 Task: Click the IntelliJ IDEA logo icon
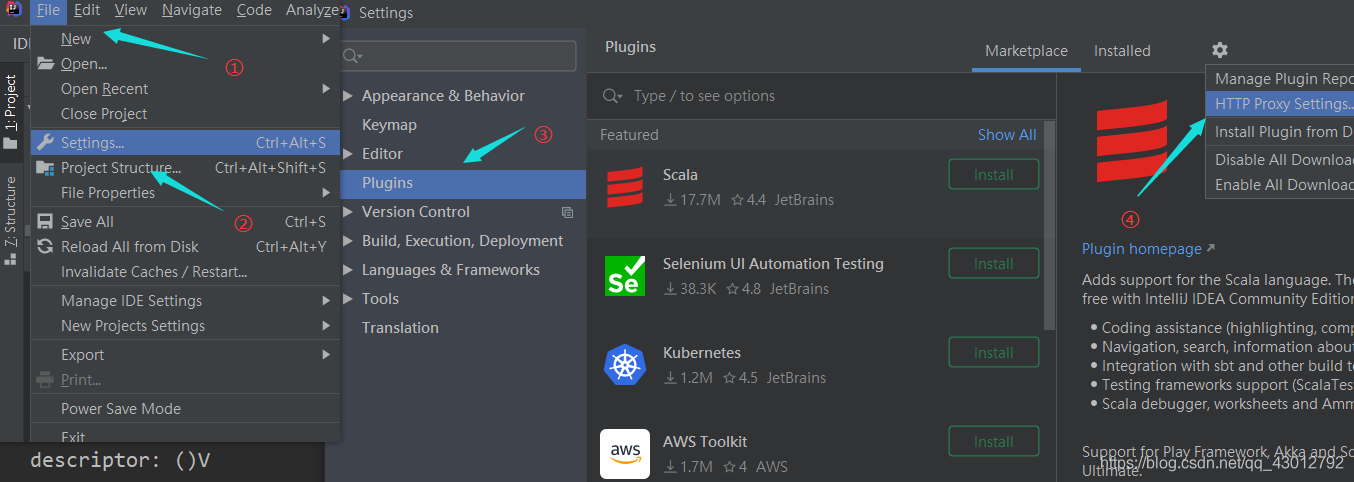coord(14,10)
